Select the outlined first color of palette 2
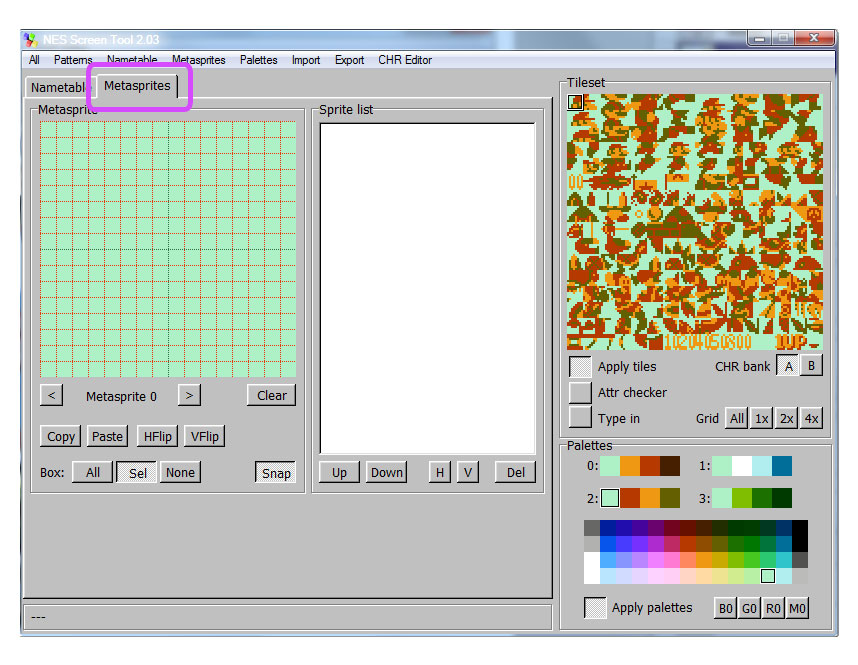The image size is (858, 665). pyautogui.click(x=610, y=498)
